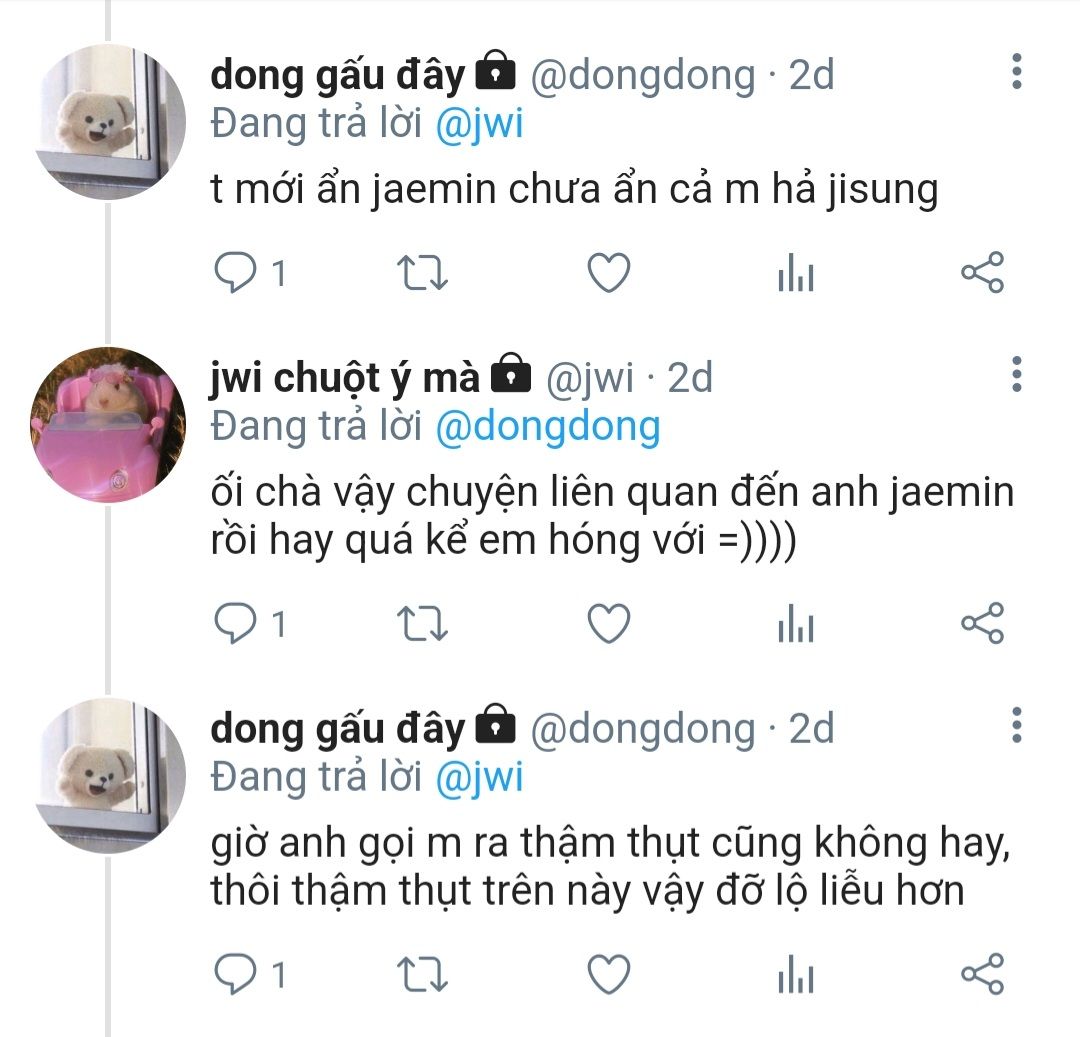Viewport: 1080px width, 1037px height.
Task: Open more options for first tweet
Action: pos(1017,71)
